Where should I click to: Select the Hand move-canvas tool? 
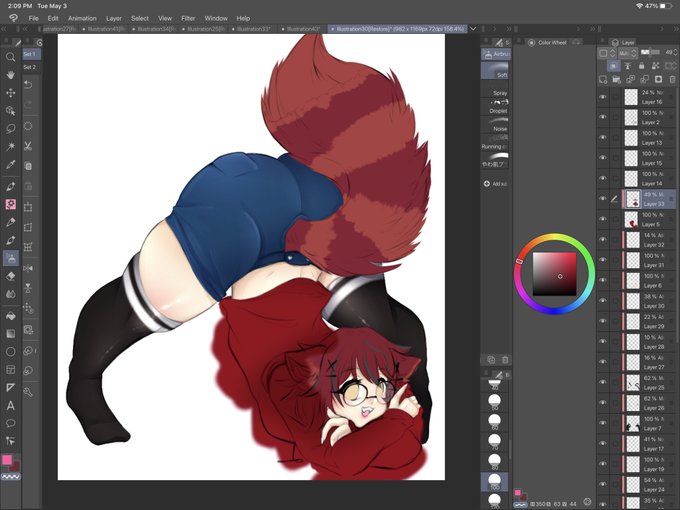[x=10, y=75]
